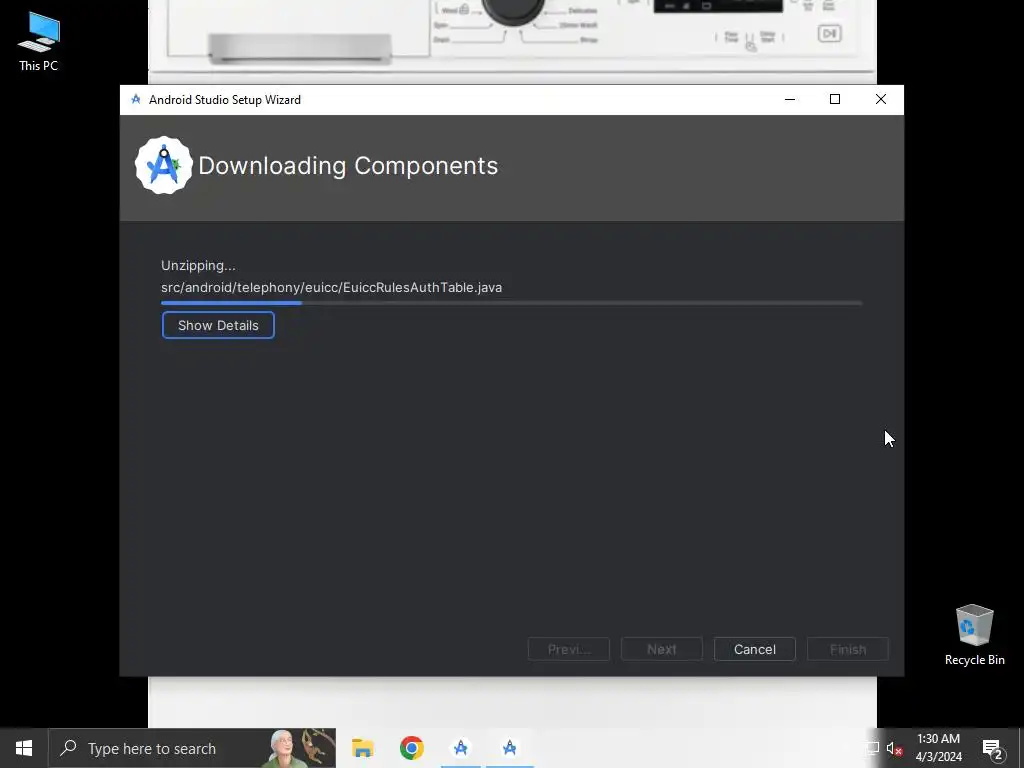Open This PC desktop icon
The height and width of the screenshot is (768, 1024).
tap(39, 42)
